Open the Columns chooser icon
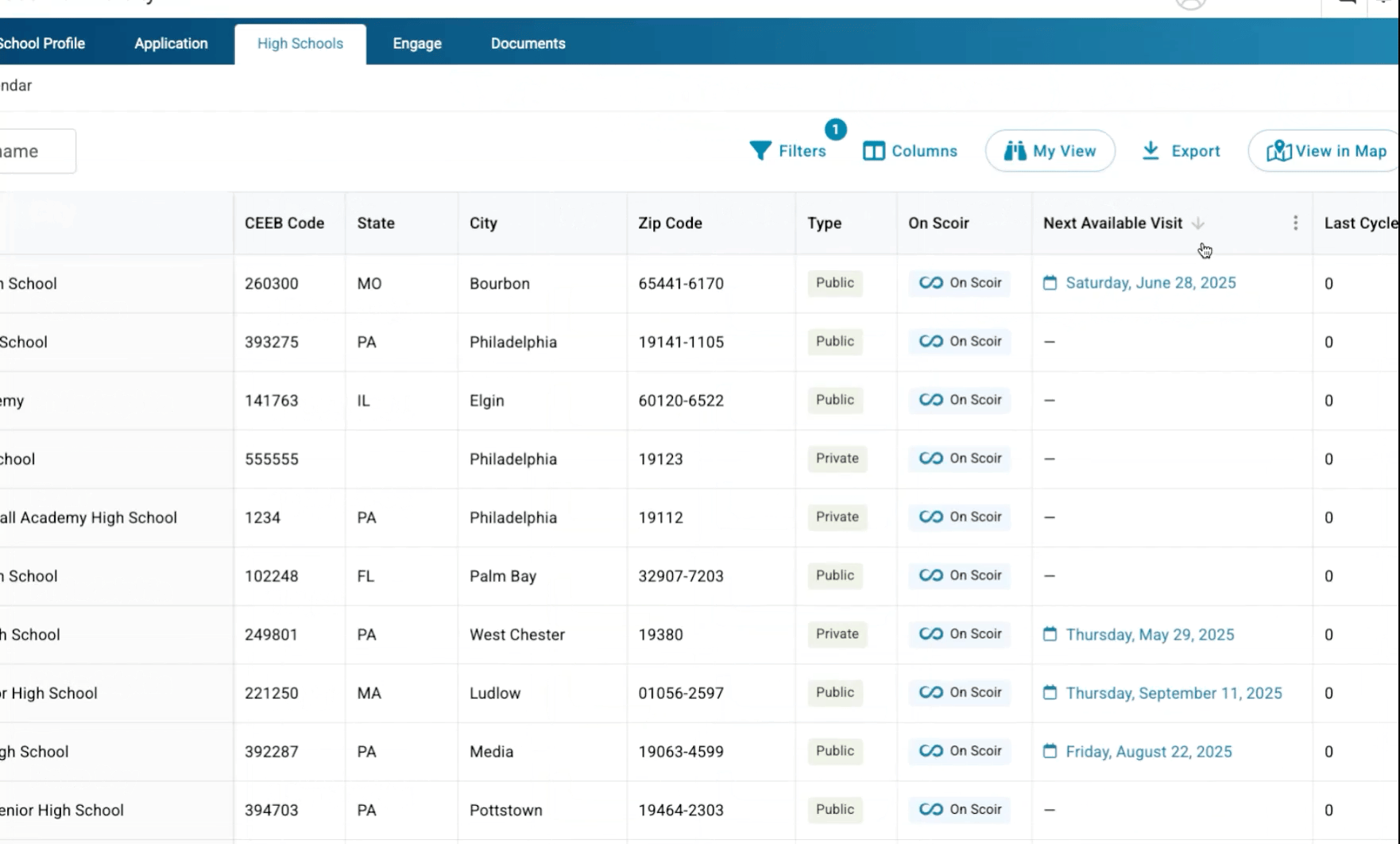 pyautogui.click(x=873, y=151)
